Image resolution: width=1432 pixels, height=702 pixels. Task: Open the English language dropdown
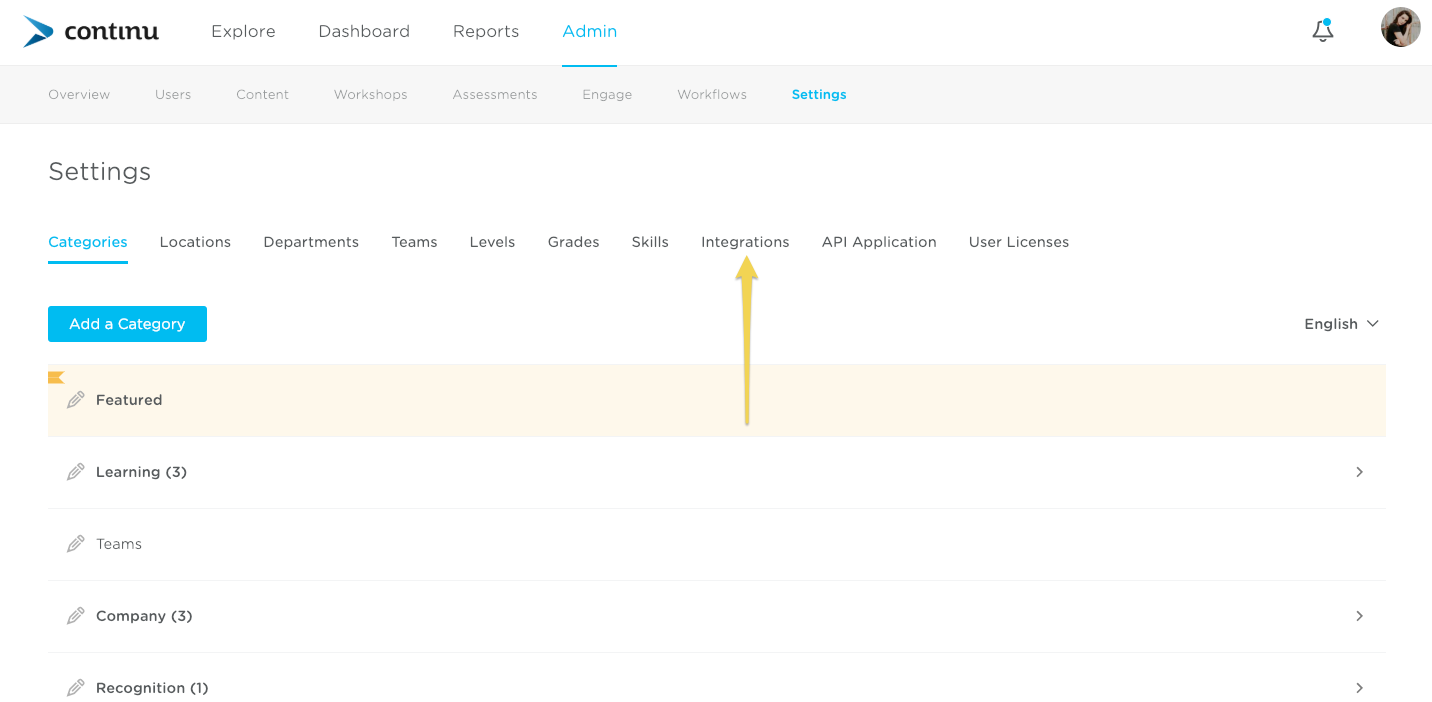(1341, 324)
